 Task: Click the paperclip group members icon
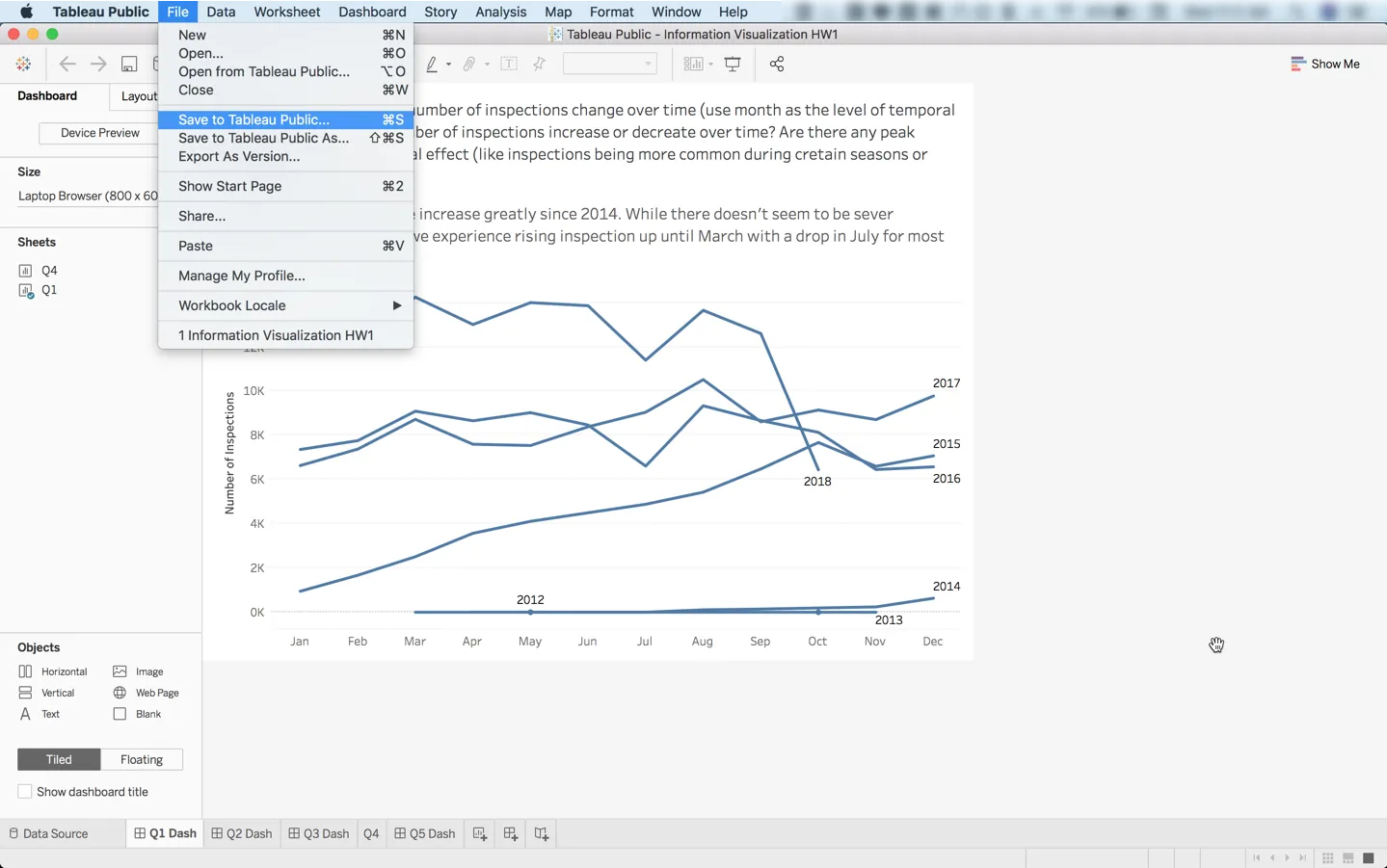[x=469, y=64]
